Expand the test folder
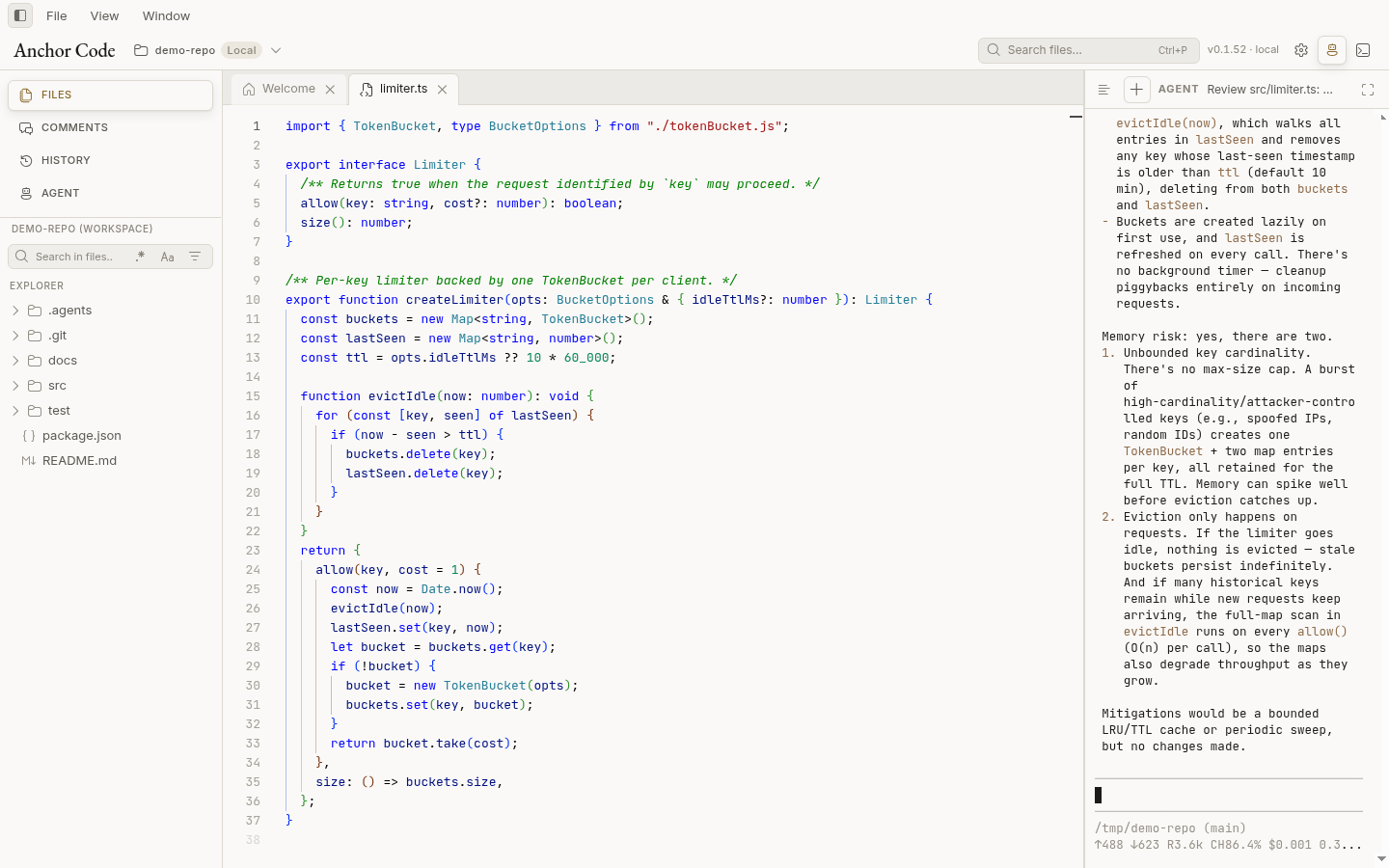Screen dimensions: 1389x868 (x=111, y=411)
